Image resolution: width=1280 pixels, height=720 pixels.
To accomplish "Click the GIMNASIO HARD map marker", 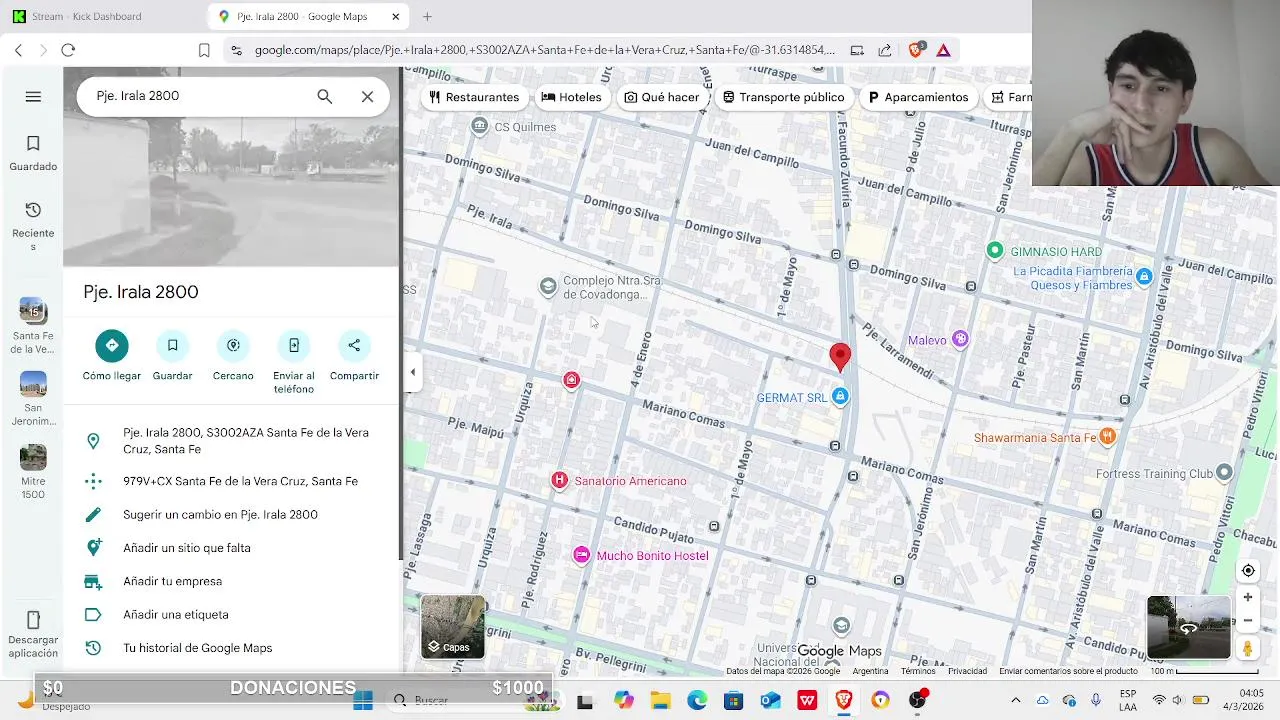I will pos(994,251).
